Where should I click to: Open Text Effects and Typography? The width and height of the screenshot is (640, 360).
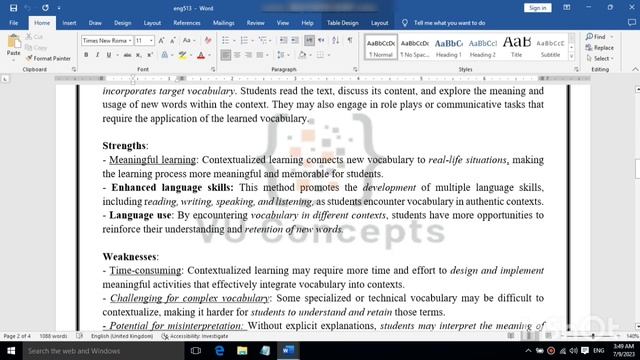click(164, 55)
